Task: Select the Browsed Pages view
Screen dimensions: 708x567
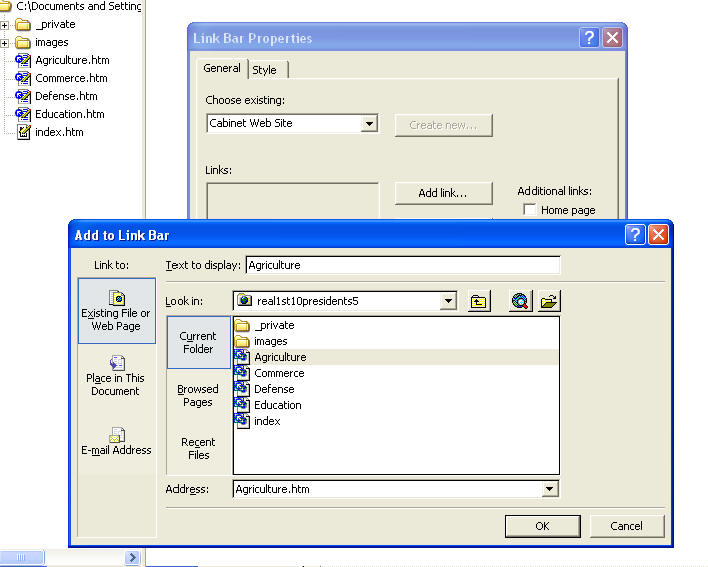Action: click(198, 395)
